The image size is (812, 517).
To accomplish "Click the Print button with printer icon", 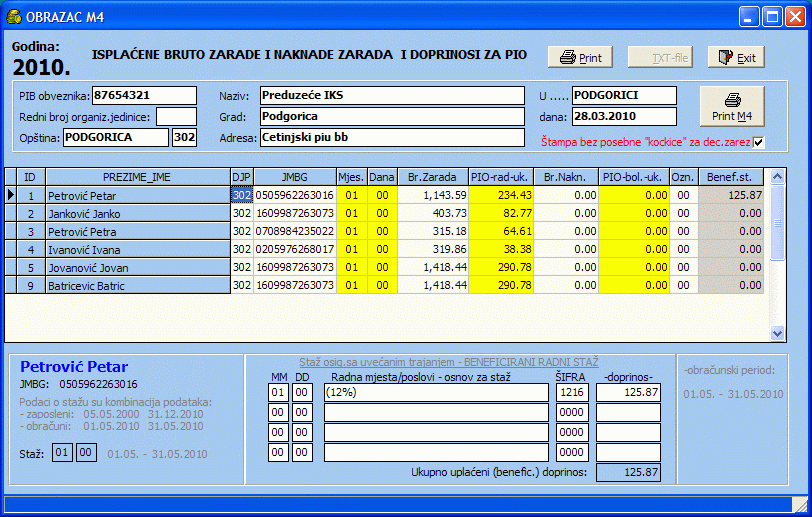I will coord(580,58).
